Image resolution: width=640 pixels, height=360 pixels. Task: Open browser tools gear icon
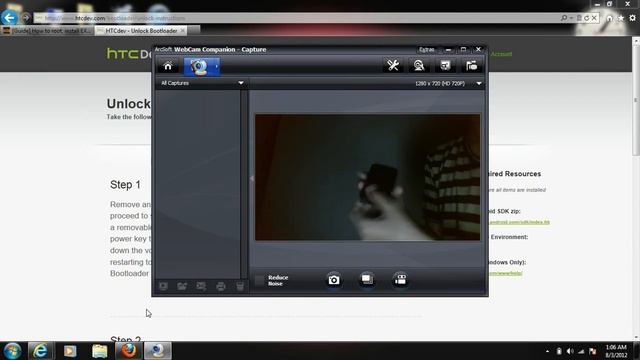[x=632, y=18]
